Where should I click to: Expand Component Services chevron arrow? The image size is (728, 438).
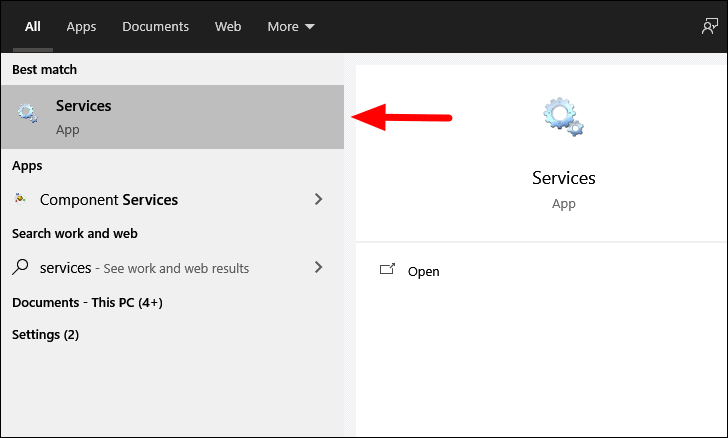pos(318,199)
